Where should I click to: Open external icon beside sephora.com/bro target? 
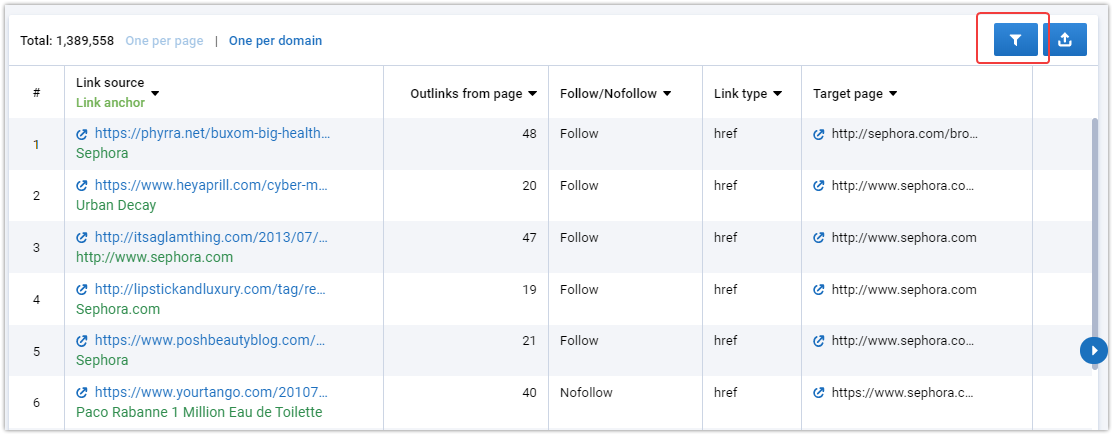pyautogui.click(x=818, y=133)
